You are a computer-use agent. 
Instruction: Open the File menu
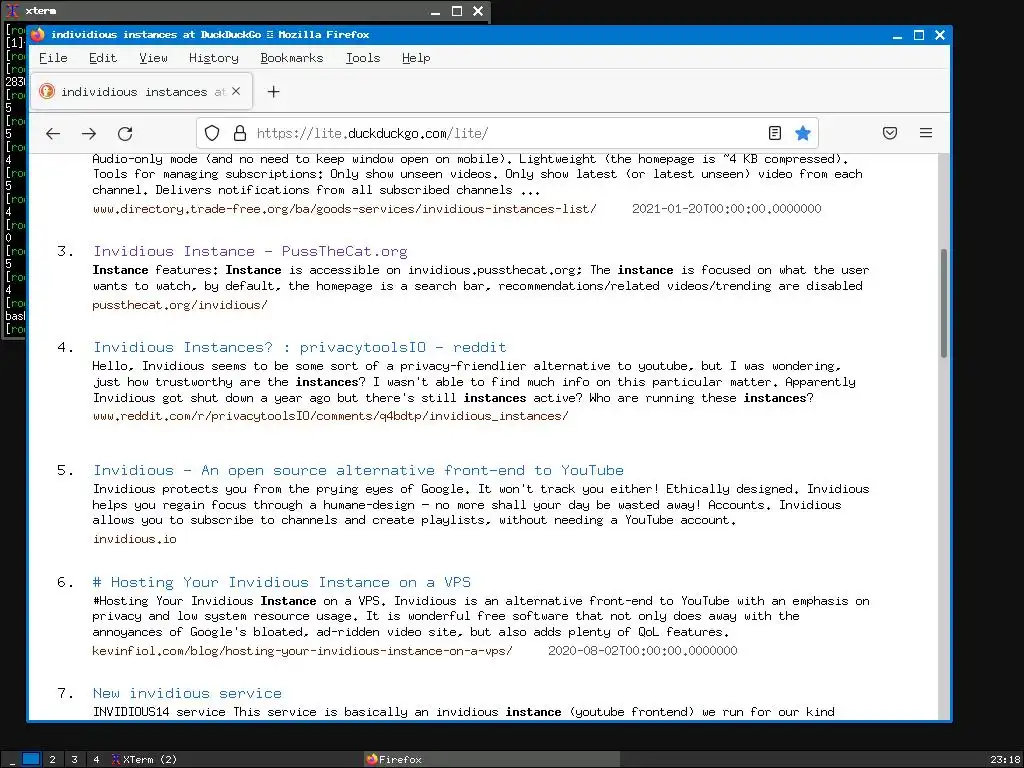click(x=53, y=58)
